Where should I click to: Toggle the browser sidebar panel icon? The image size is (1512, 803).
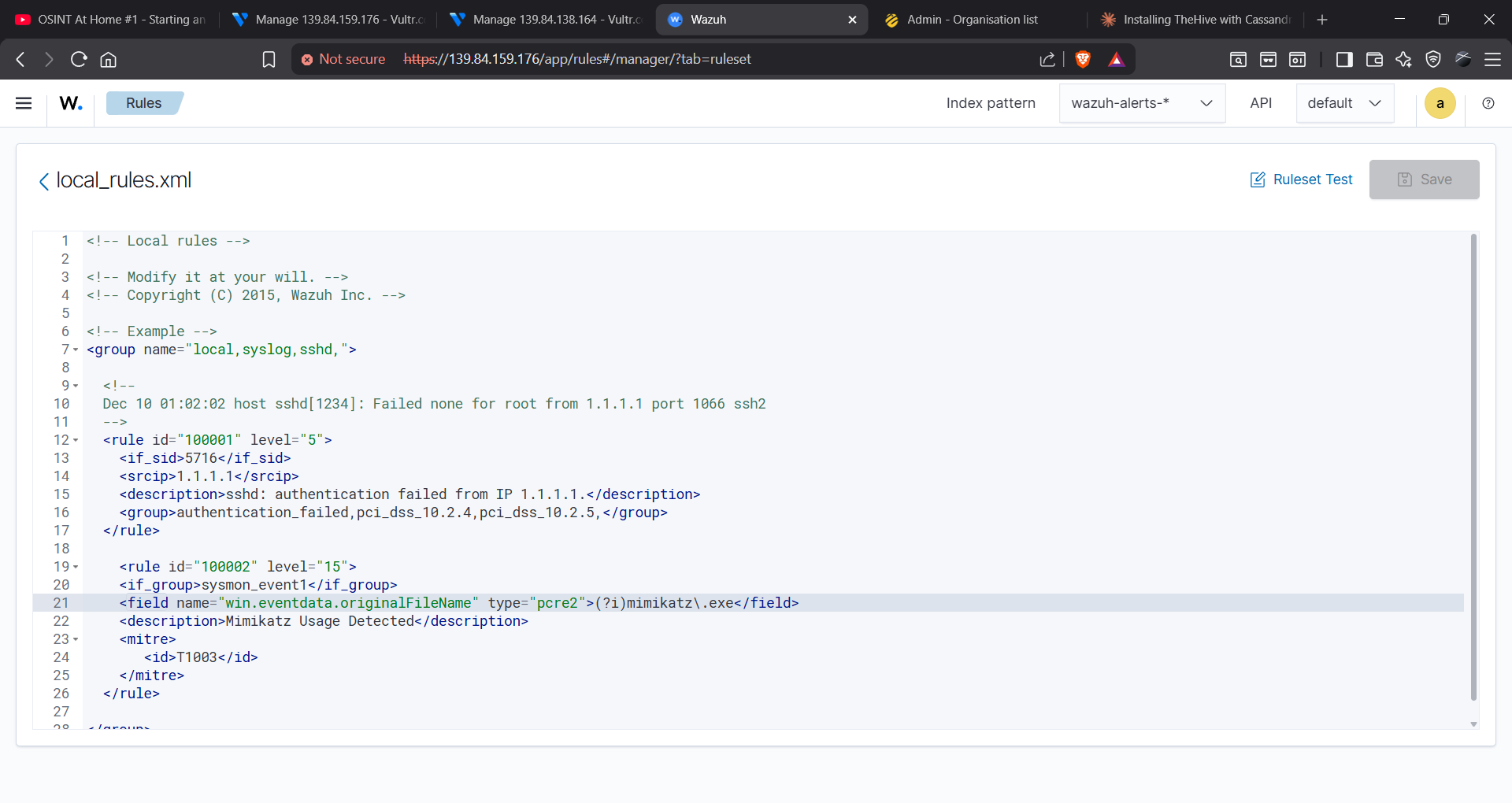coord(1344,59)
